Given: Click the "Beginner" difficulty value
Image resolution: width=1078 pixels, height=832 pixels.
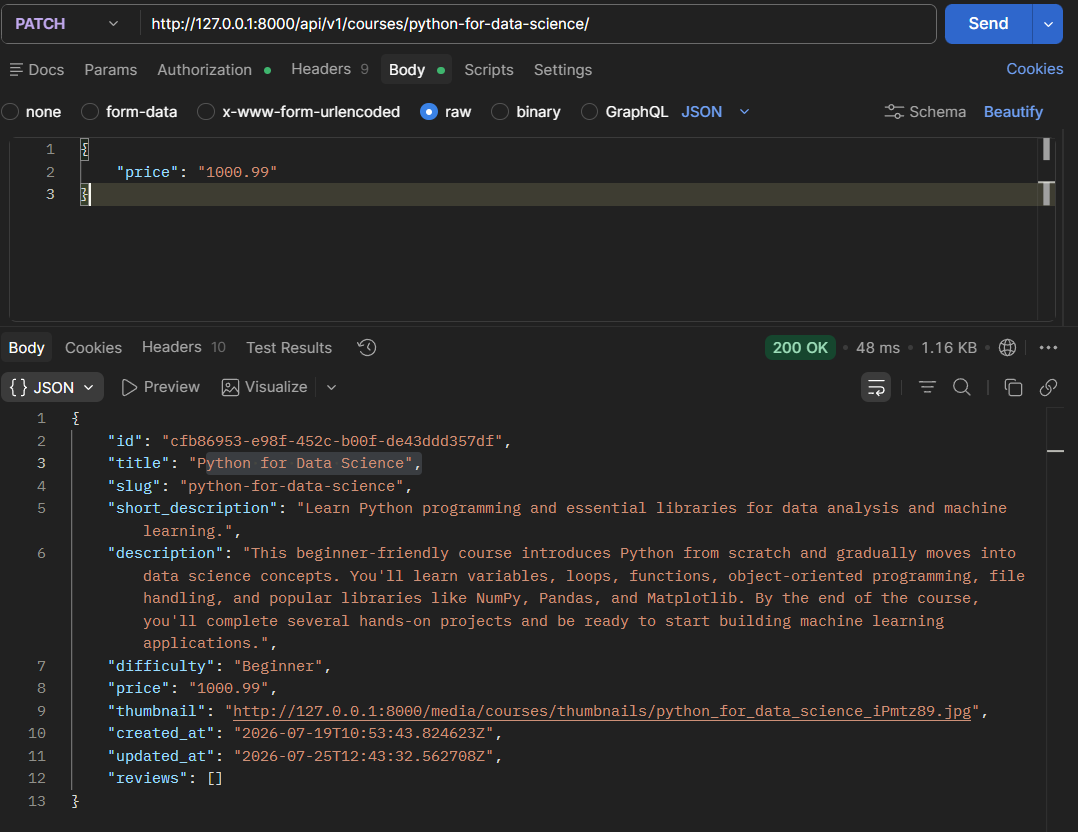Looking at the screenshot, I should pos(278,666).
